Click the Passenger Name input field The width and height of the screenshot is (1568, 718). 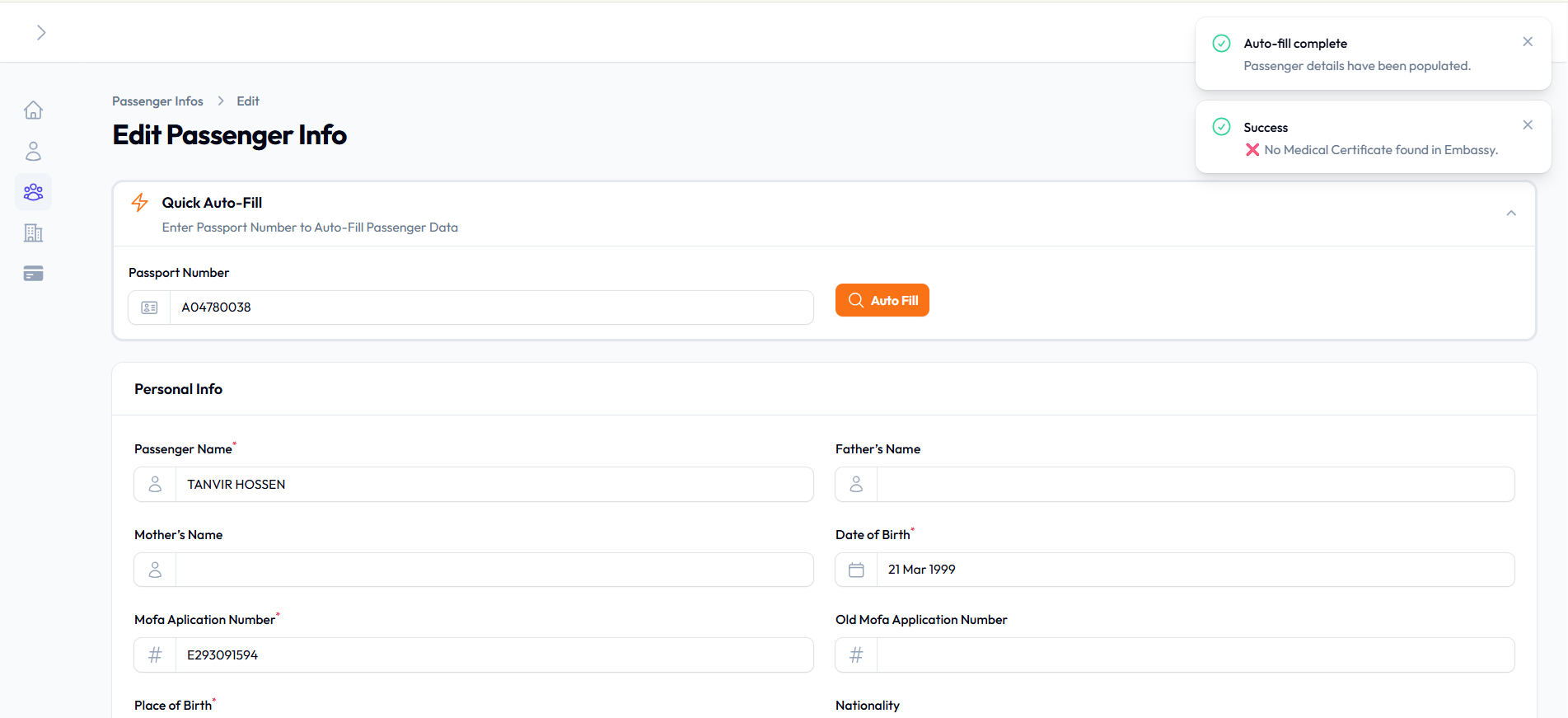pyautogui.click(x=494, y=485)
